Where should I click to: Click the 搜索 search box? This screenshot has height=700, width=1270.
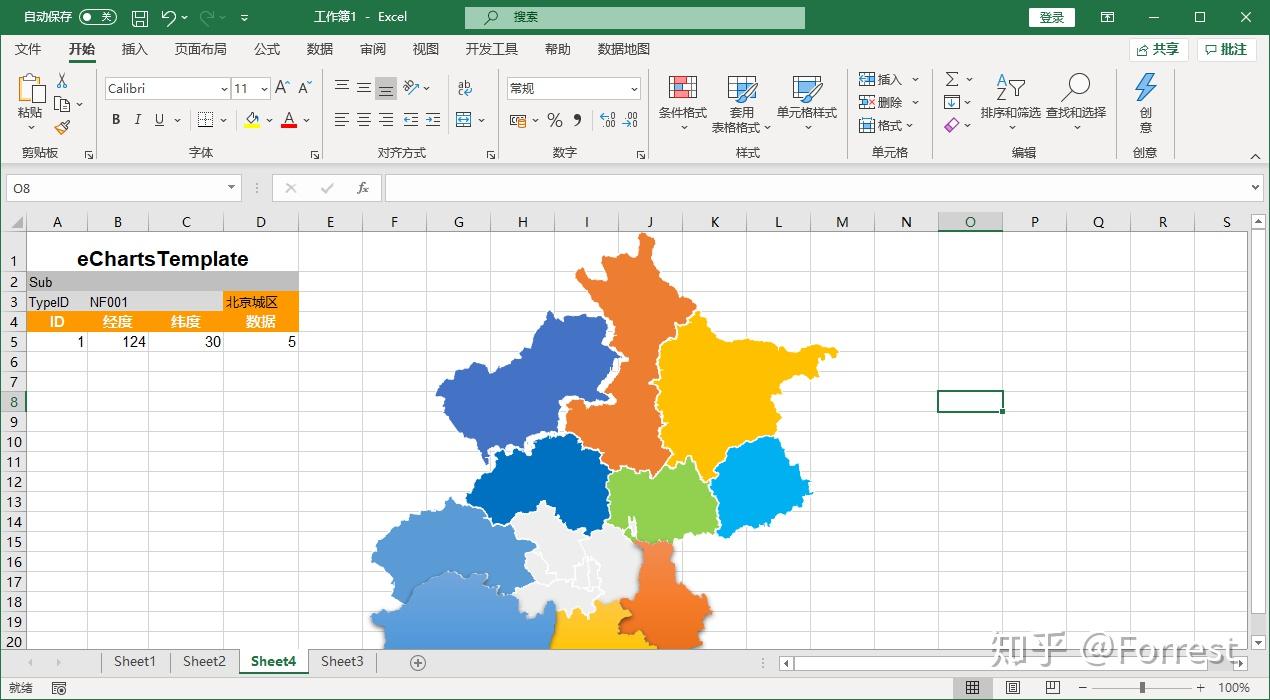click(635, 17)
